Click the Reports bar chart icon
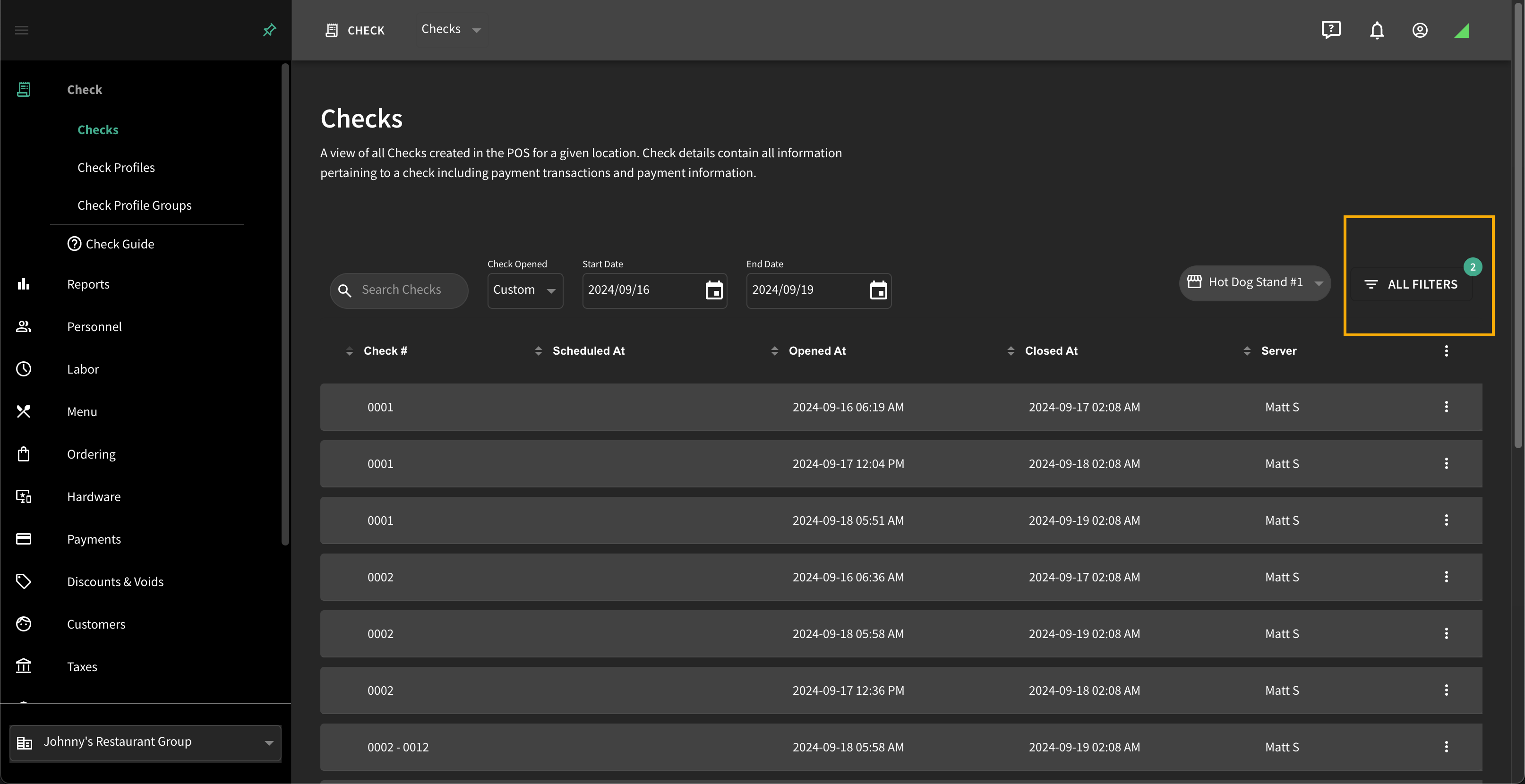 point(24,284)
